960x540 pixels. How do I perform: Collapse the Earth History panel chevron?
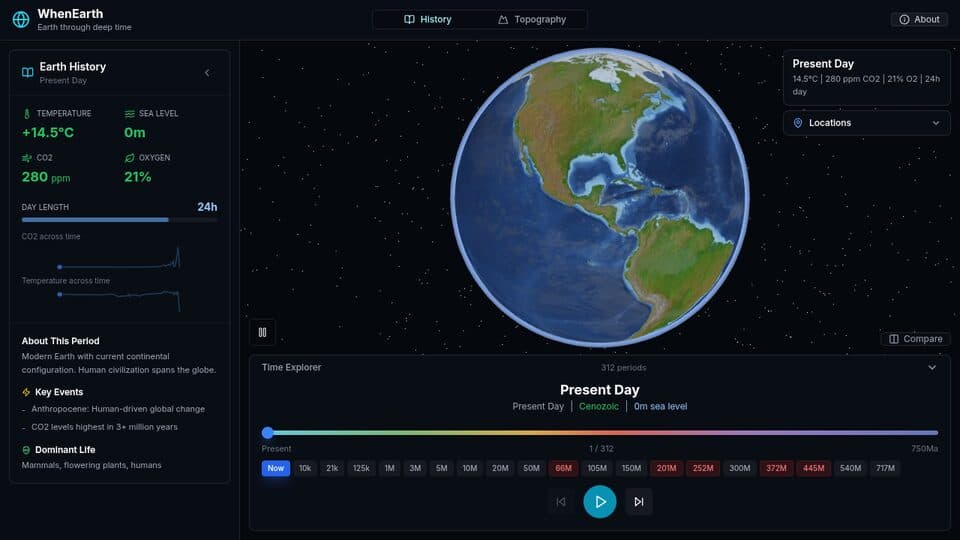coord(207,73)
